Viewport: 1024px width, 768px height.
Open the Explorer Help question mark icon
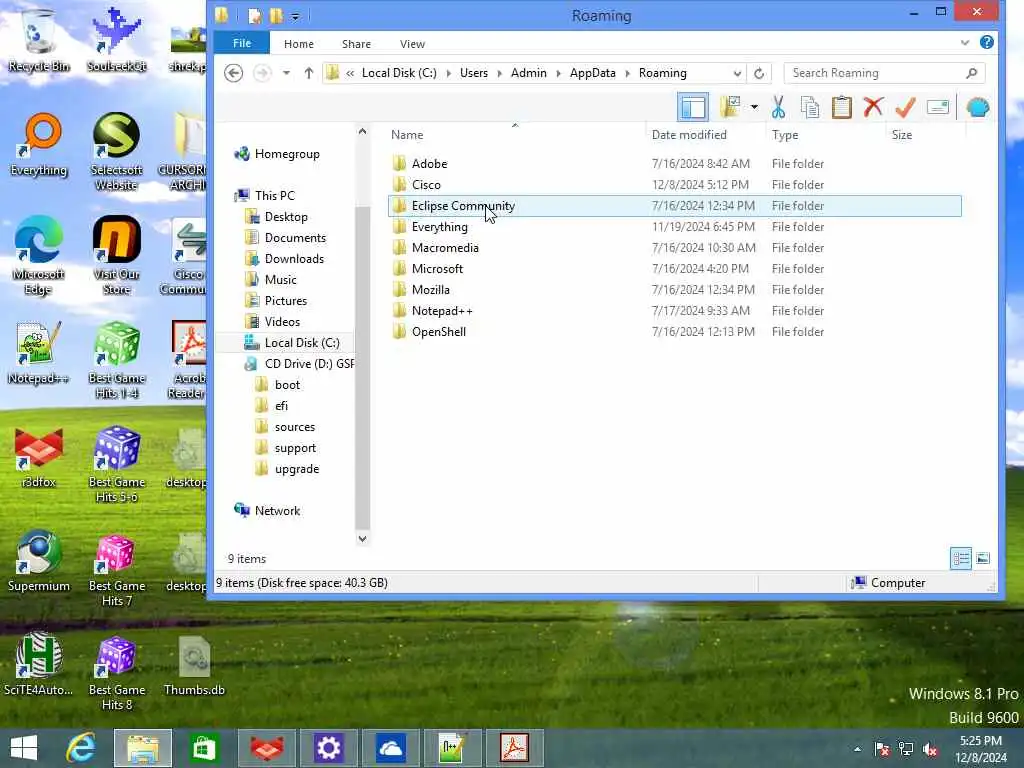[x=986, y=42]
